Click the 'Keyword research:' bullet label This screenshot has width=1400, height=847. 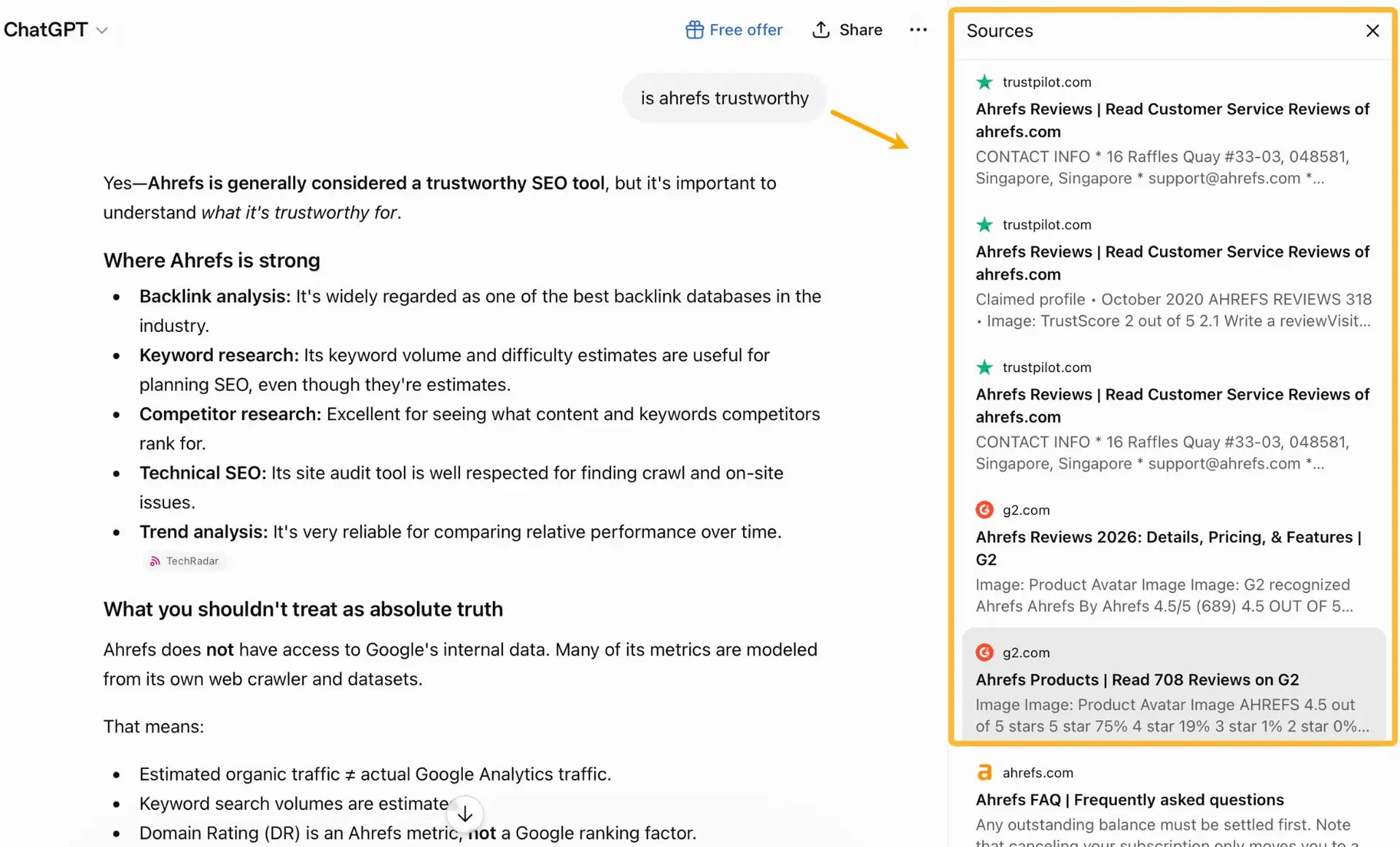tap(219, 355)
